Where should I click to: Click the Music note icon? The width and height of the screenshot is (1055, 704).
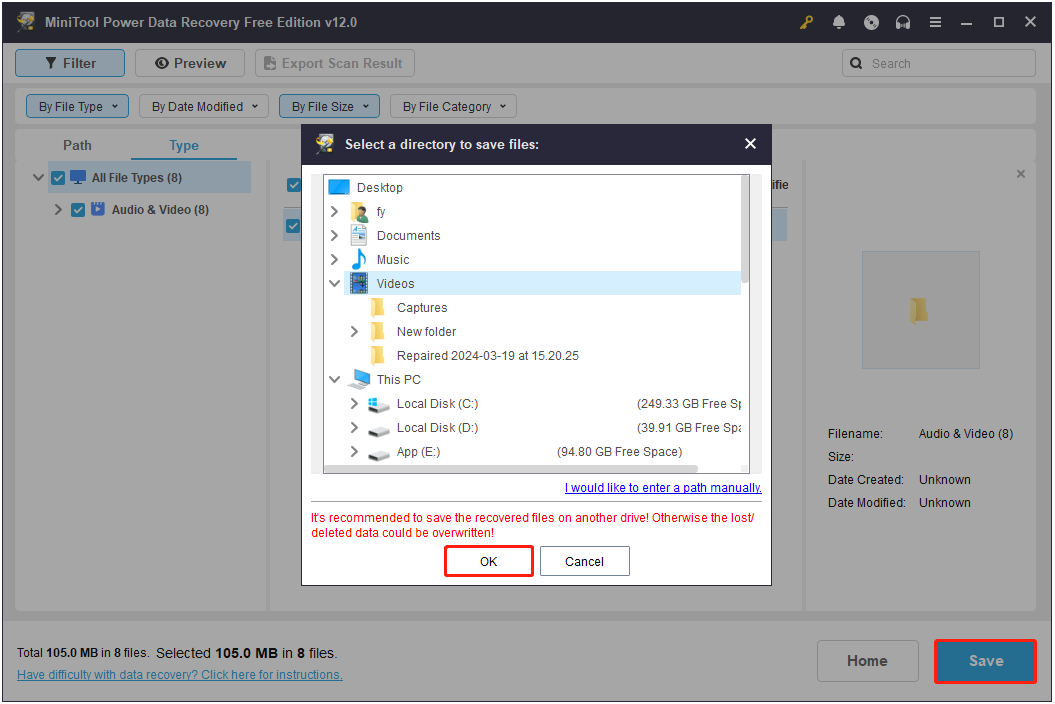tap(359, 260)
